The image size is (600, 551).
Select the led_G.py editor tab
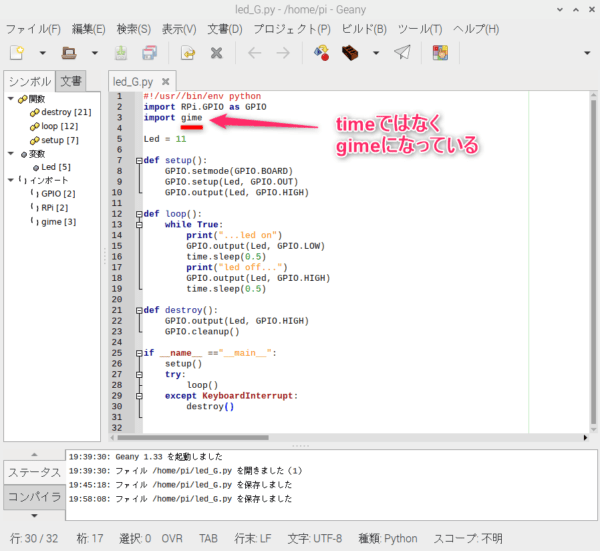click(x=133, y=82)
